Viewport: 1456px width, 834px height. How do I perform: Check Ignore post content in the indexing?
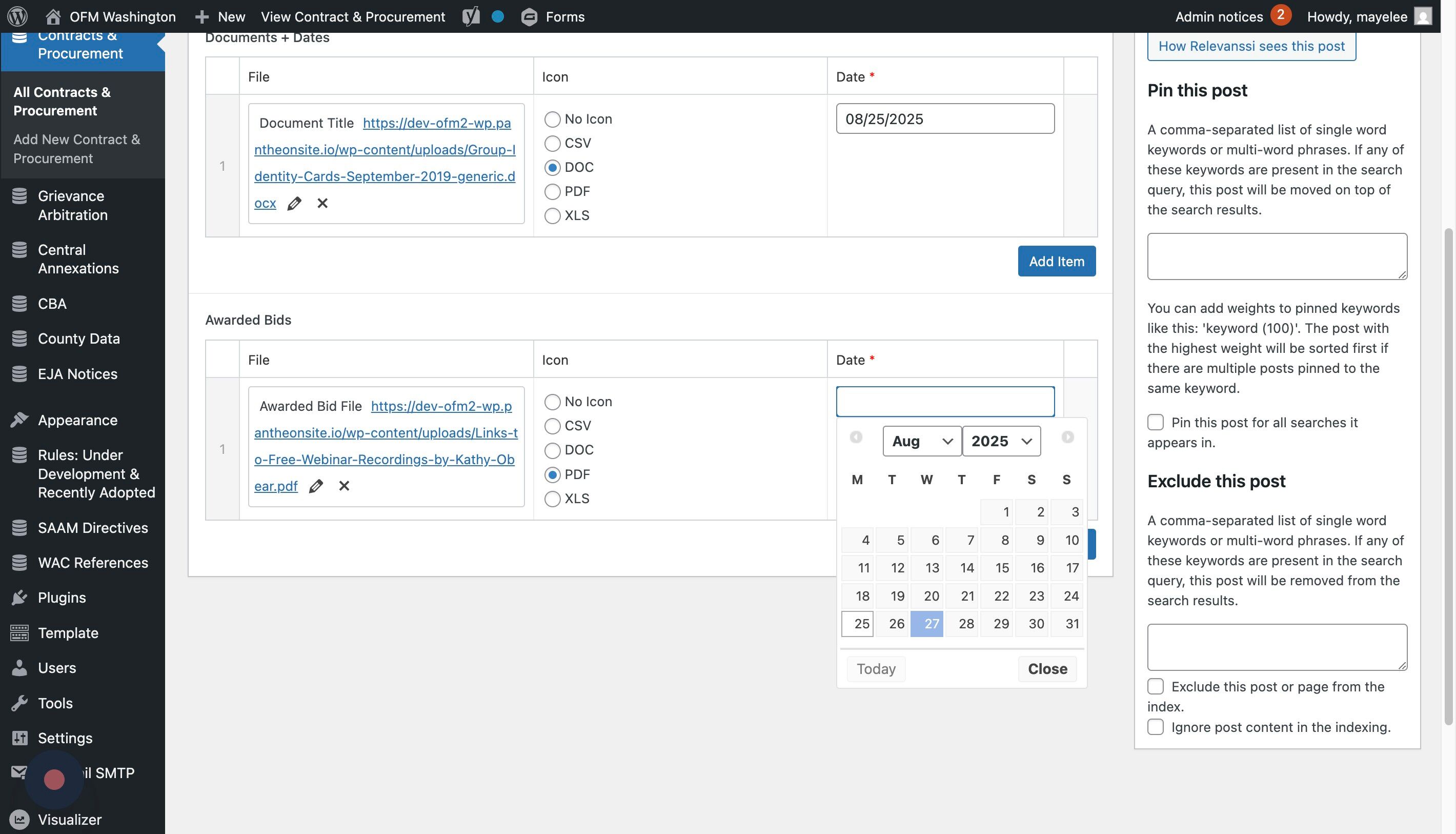[x=1156, y=727]
